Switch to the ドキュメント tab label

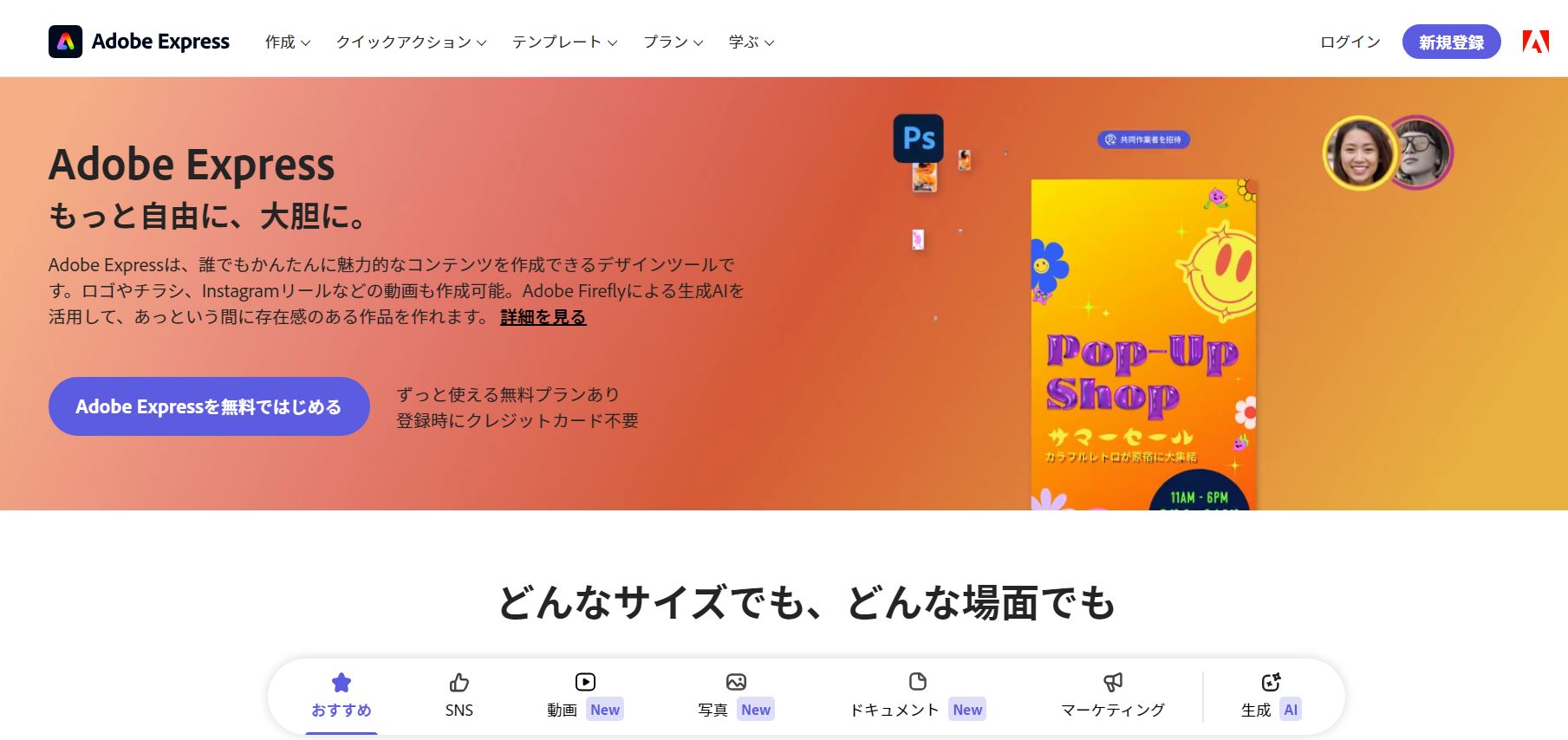click(x=895, y=710)
